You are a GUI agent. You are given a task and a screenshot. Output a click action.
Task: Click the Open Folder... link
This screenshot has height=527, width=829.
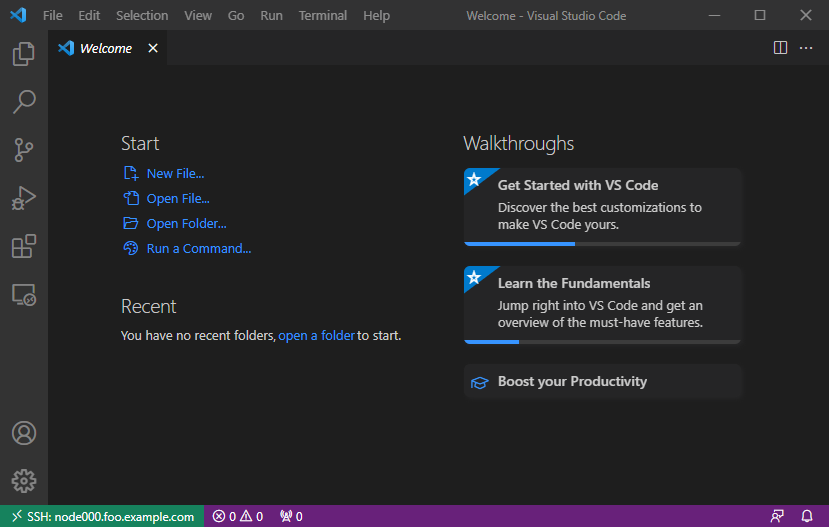(x=186, y=224)
